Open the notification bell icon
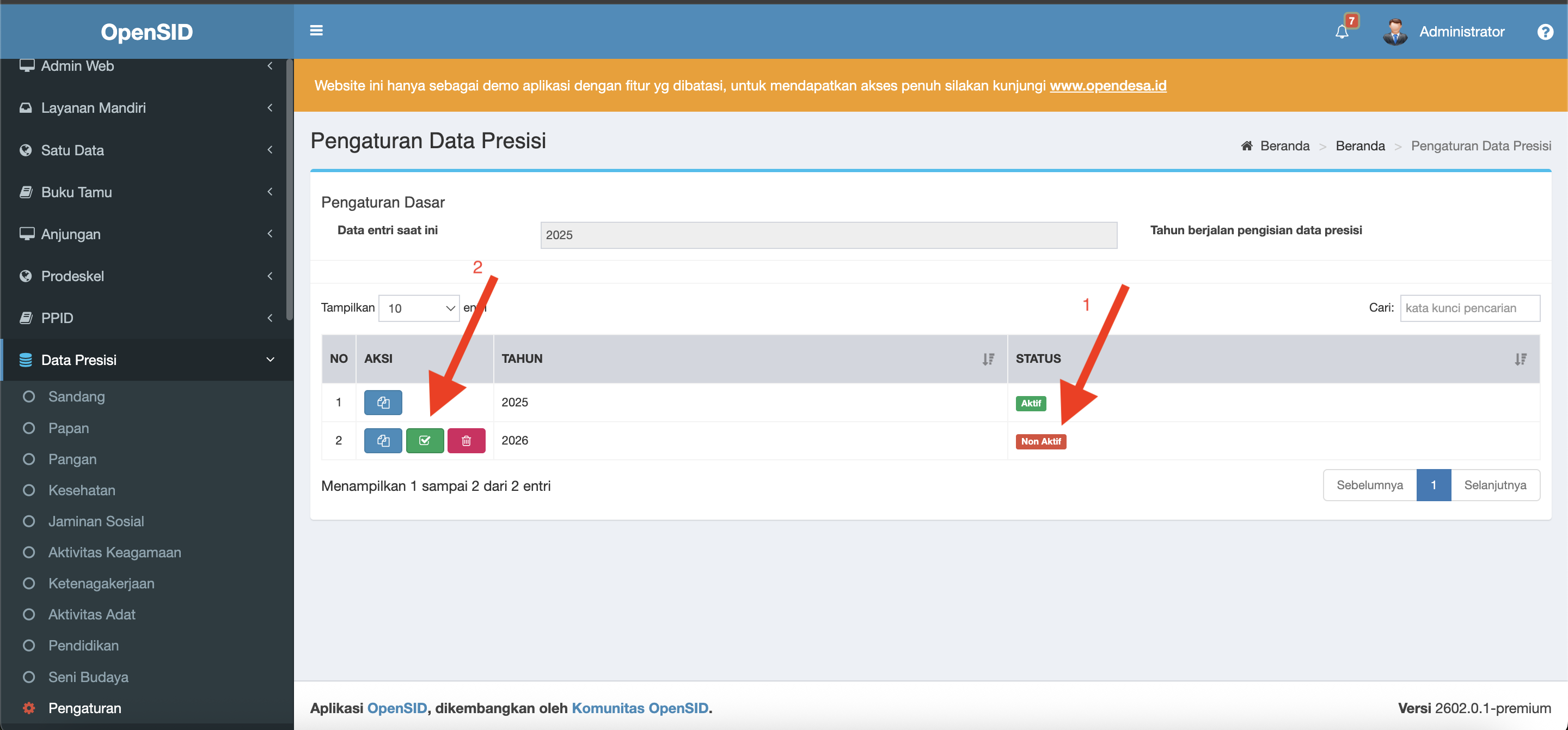Screen dimensions: 1568x730 (x=1342, y=32)
